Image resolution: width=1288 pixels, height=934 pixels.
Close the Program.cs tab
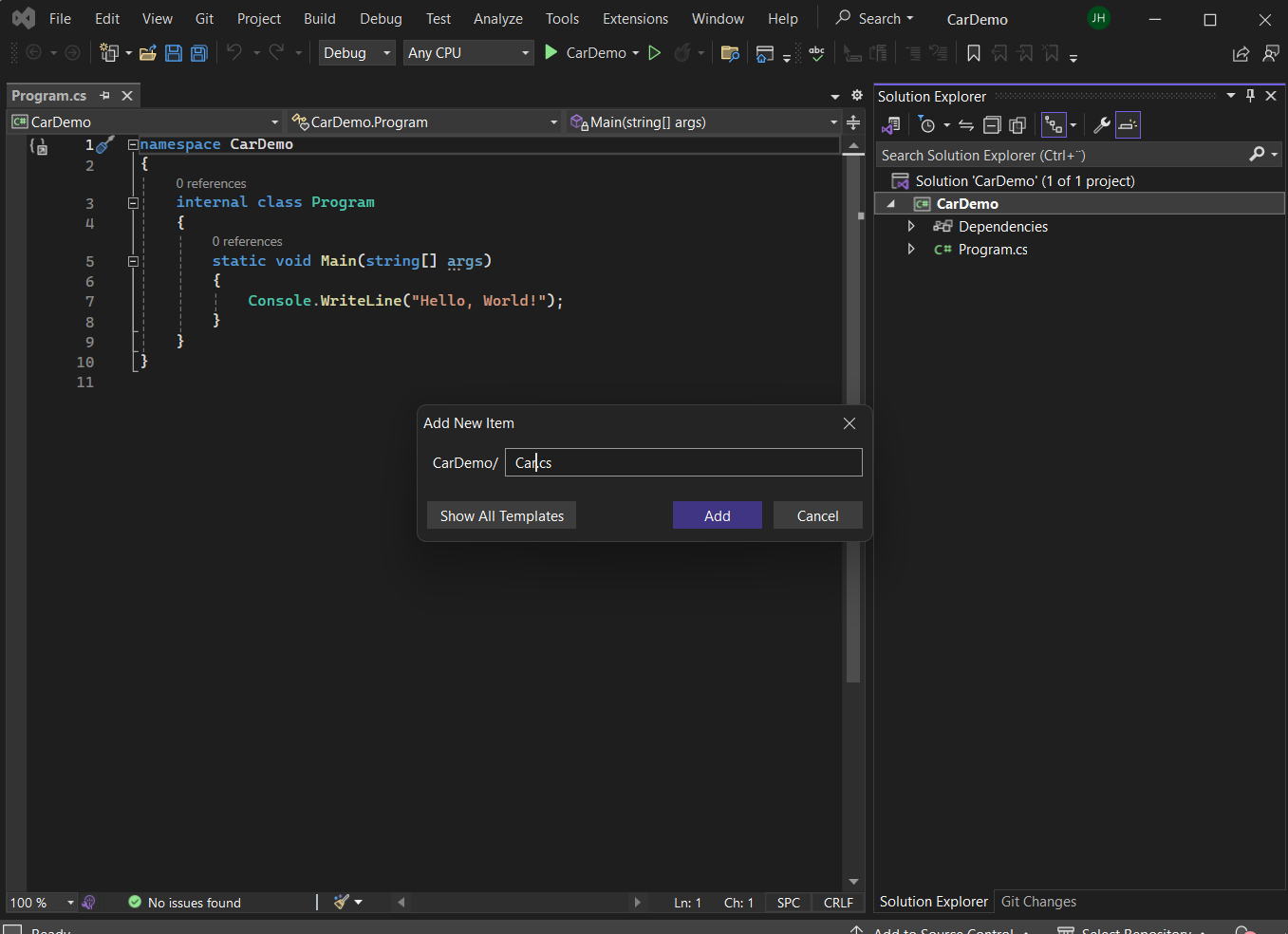127,96
